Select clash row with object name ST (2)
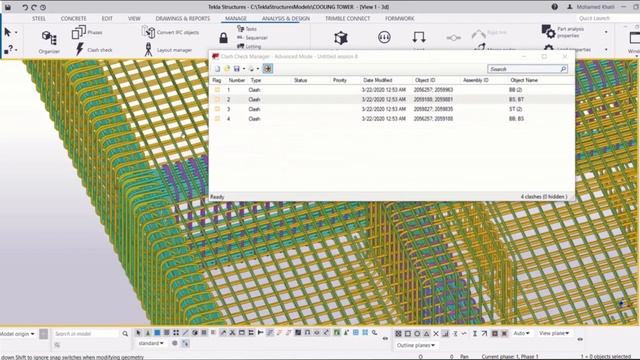 coord(392,109)
